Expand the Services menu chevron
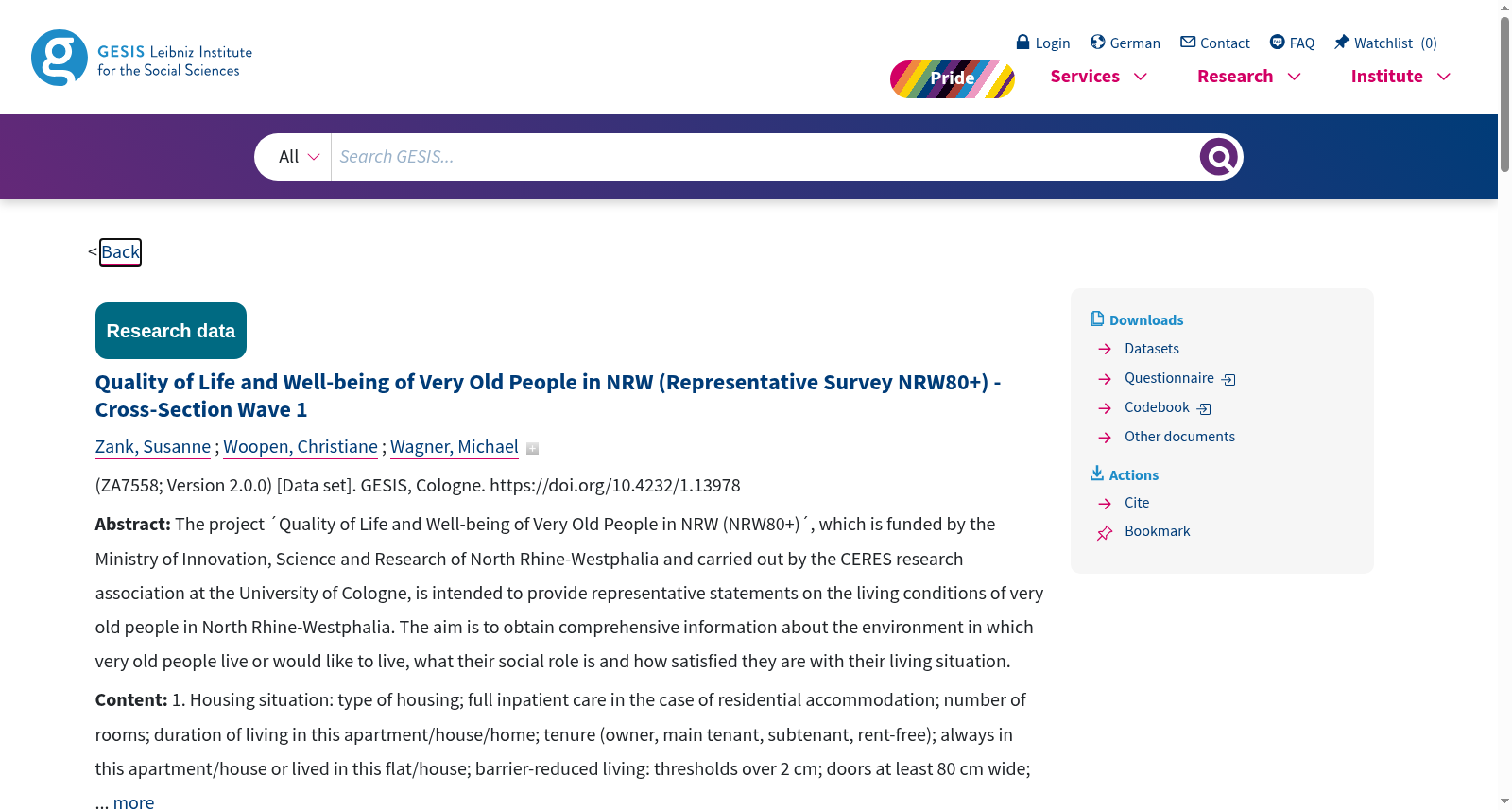 point(1141,77)
